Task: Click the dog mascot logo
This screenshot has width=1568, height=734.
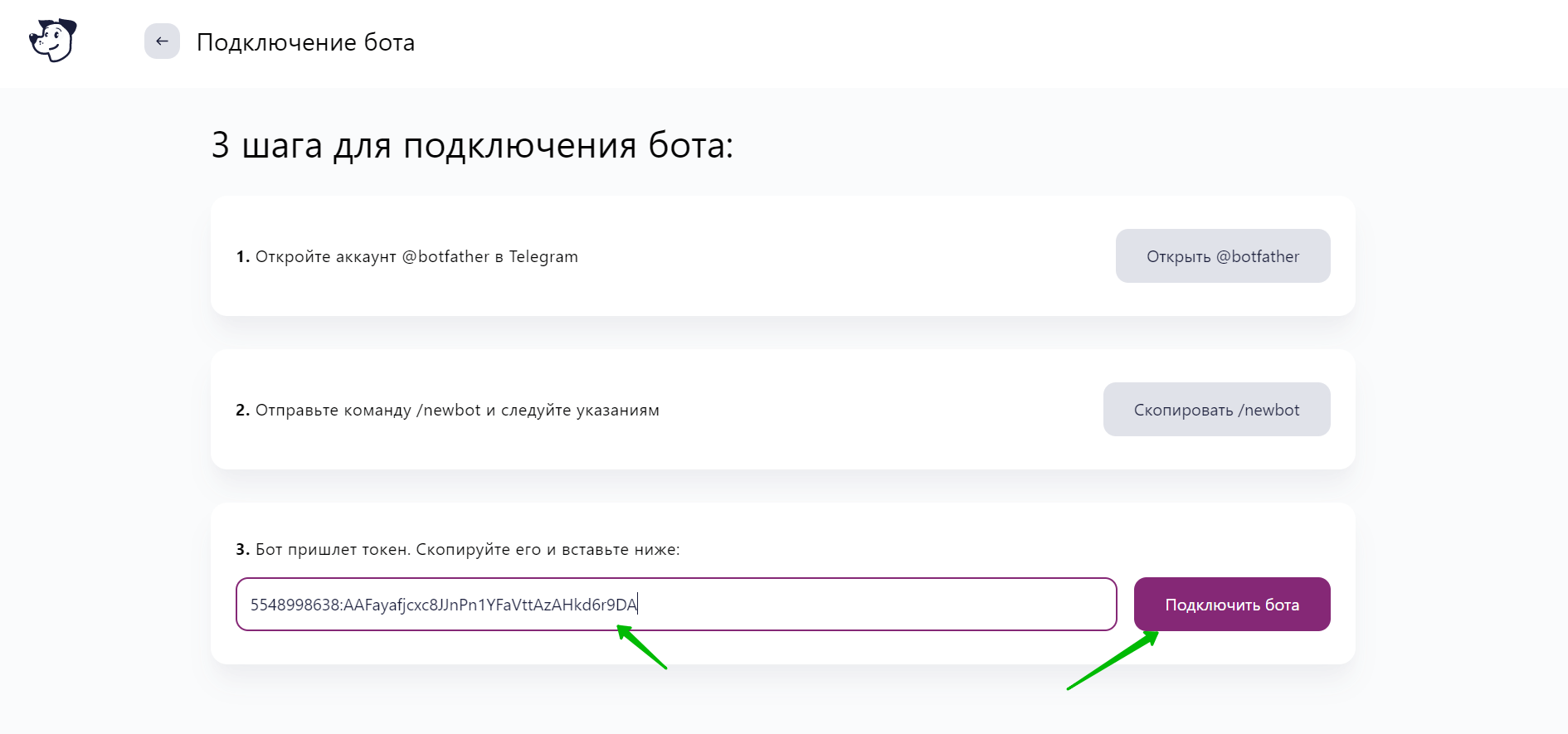Action: pyautogui.click(x=53, y=40)
